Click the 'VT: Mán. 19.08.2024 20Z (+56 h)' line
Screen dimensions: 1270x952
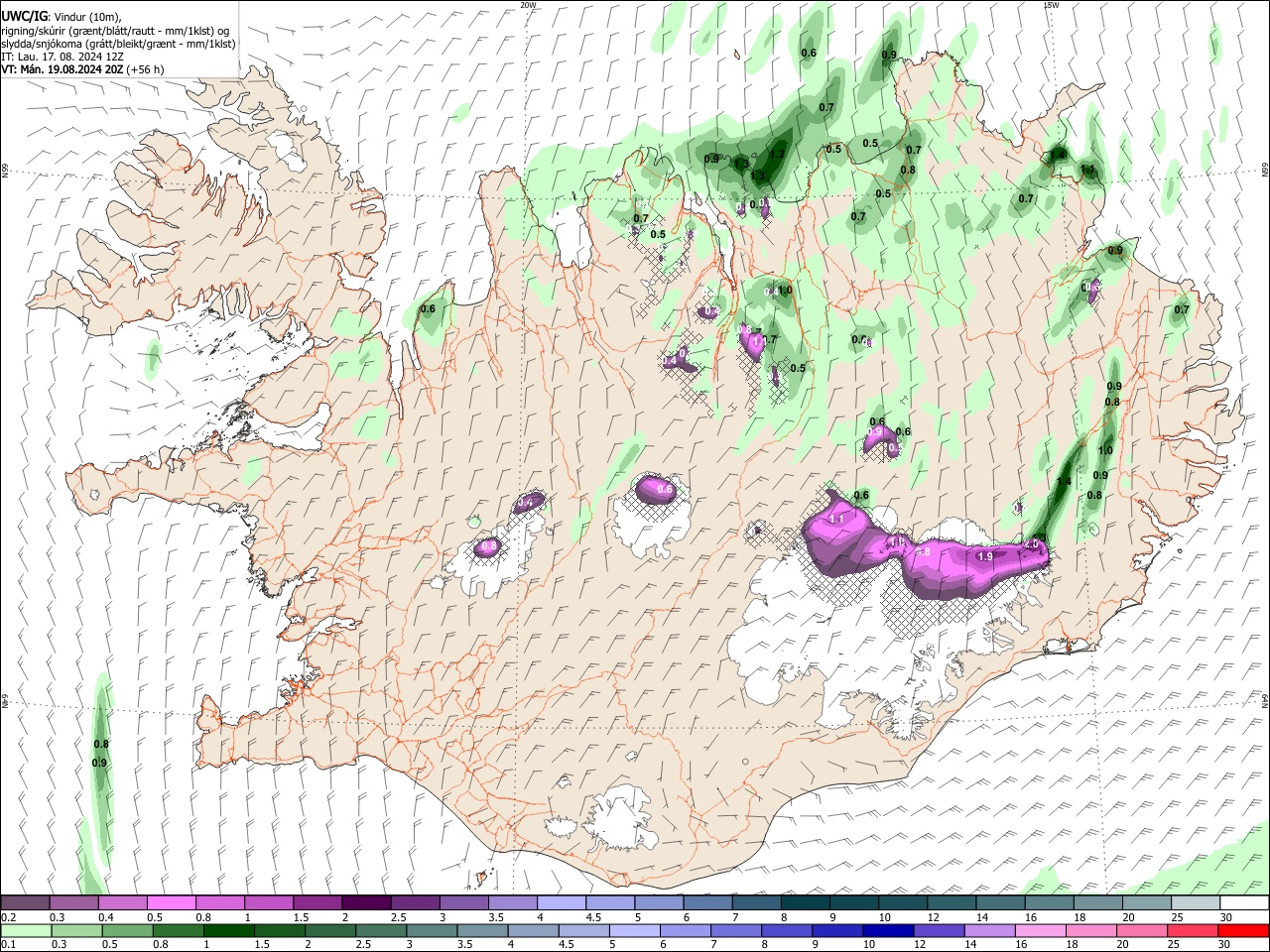point(82,69)
